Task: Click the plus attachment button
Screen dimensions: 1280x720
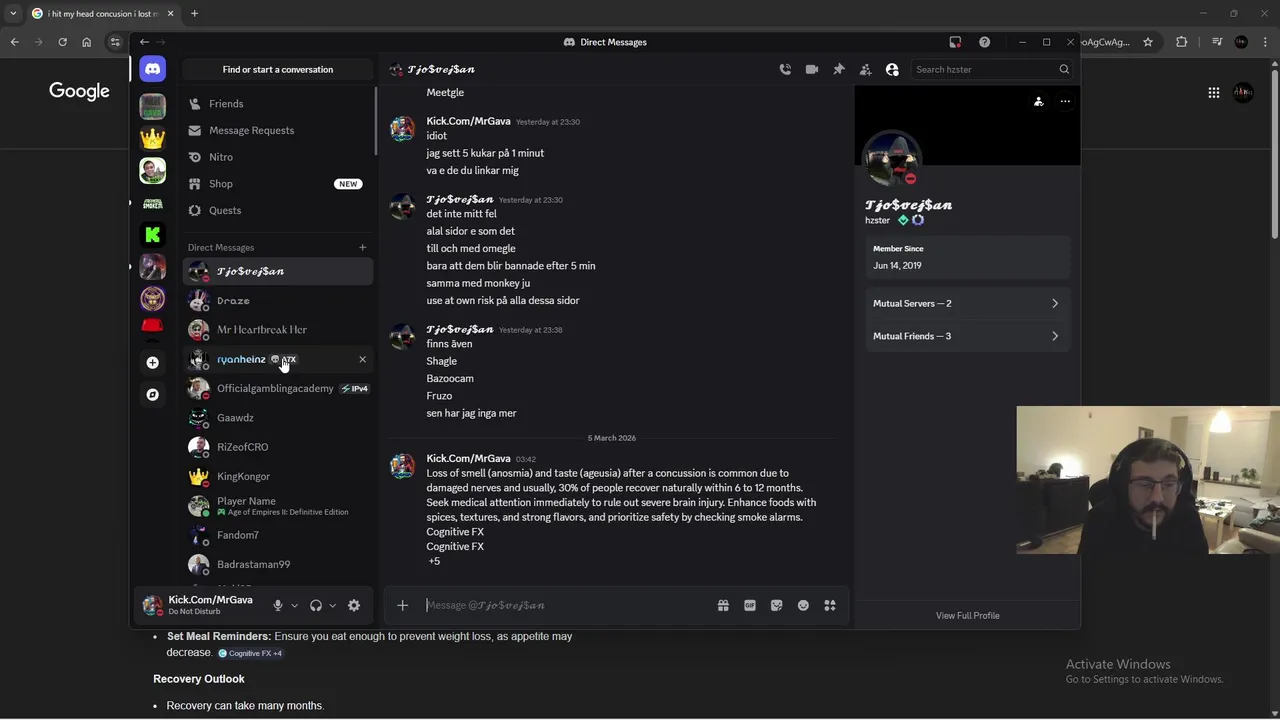Action: tap(402, 605)
